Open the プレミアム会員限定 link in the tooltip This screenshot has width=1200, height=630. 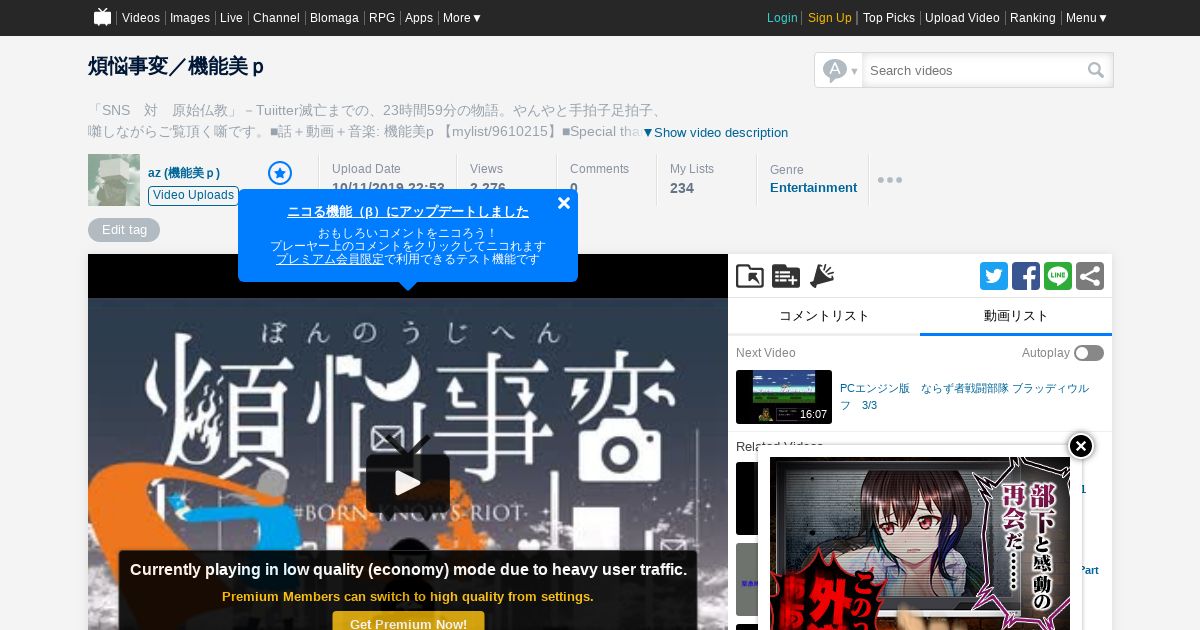[x=330, y=259]
